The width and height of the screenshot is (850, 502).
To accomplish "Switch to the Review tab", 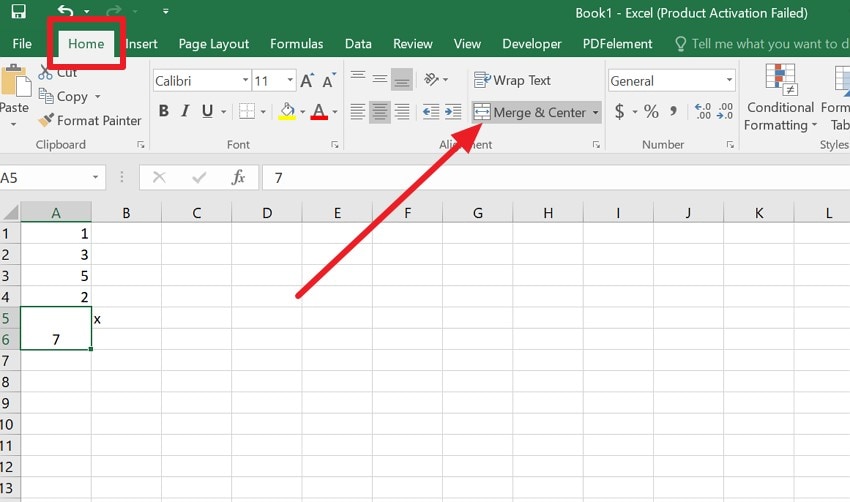I will [x=413, y=44].
